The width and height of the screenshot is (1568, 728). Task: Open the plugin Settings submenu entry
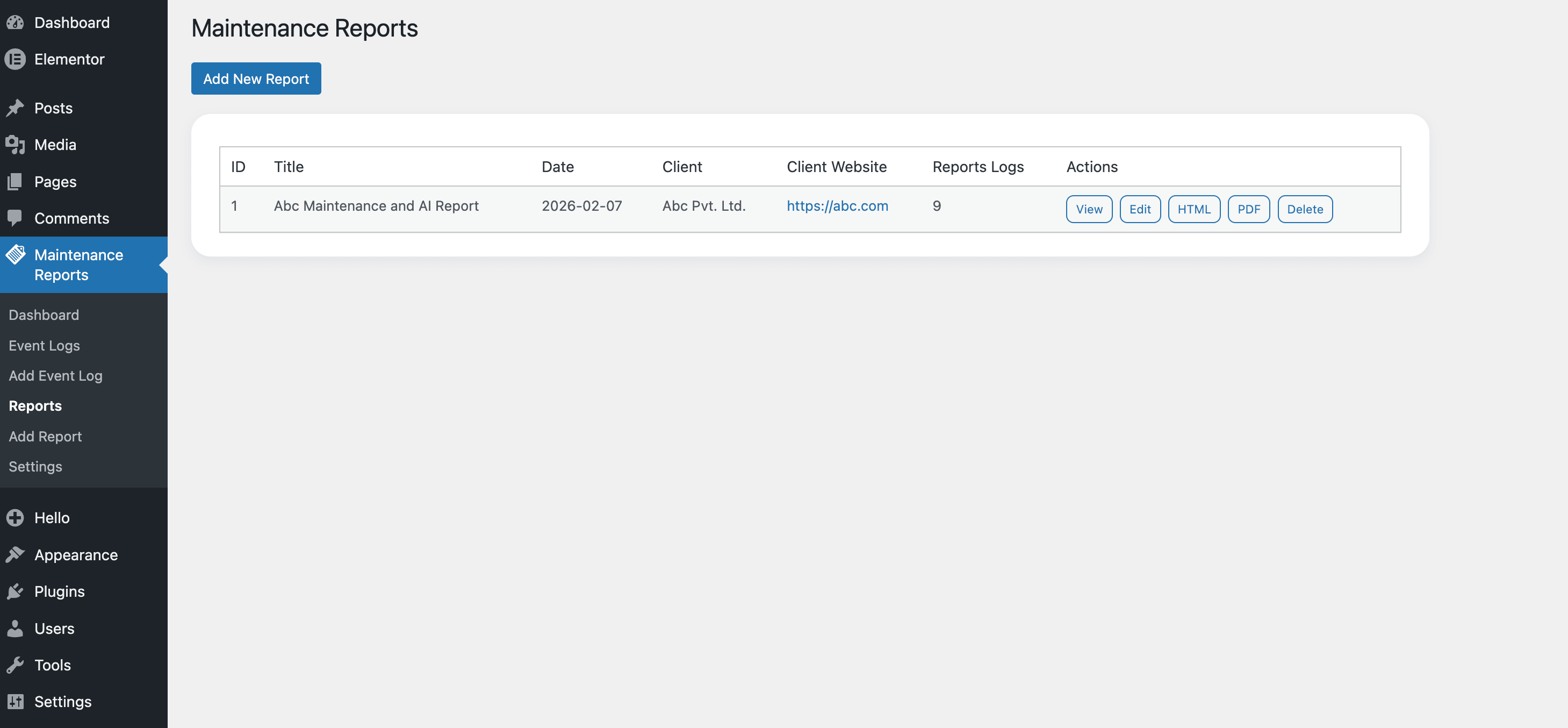(x=35, y=466)
